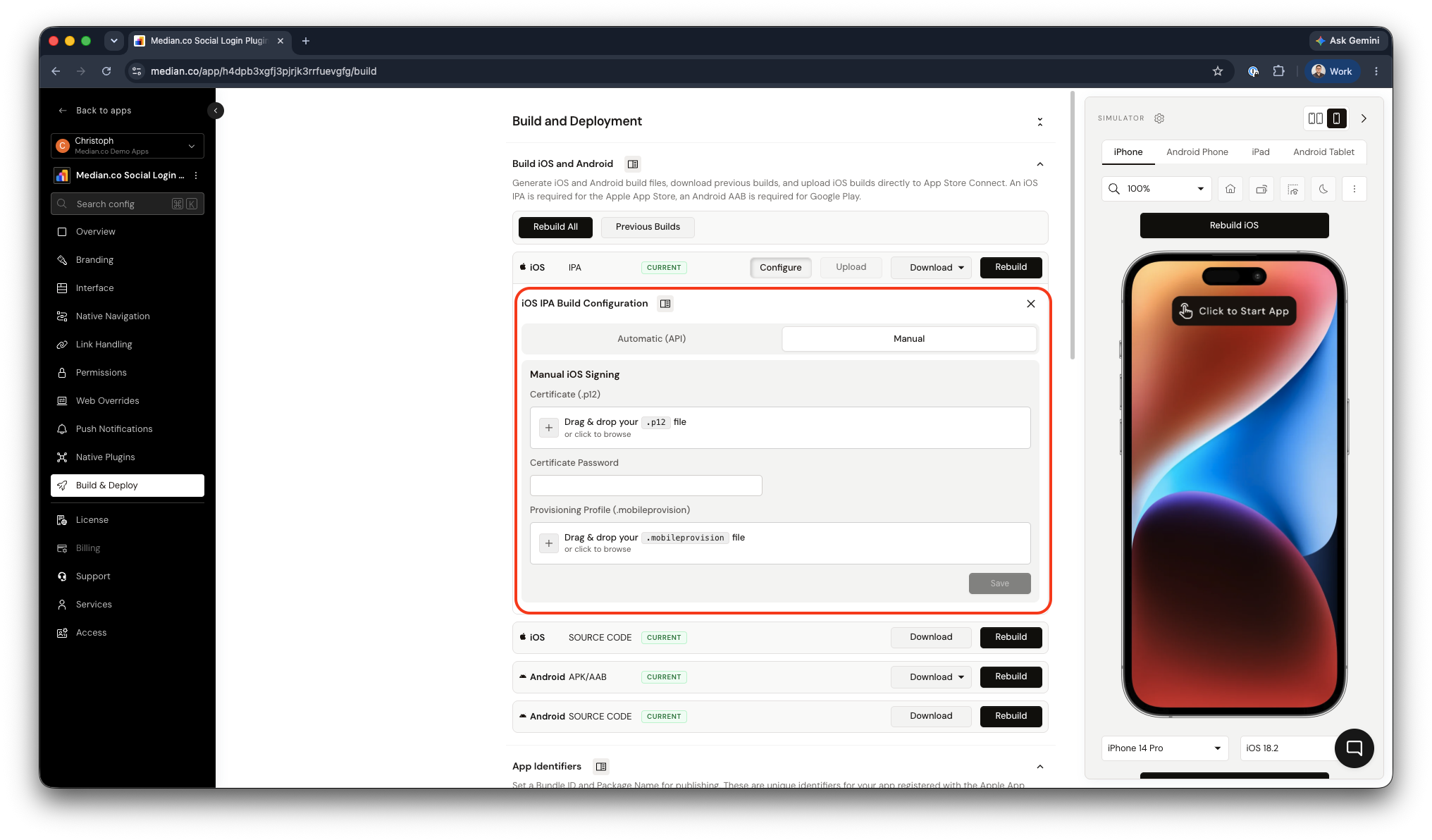Click Rebuild All button
Screen dimensions: 1432x840
coord(555,227)
